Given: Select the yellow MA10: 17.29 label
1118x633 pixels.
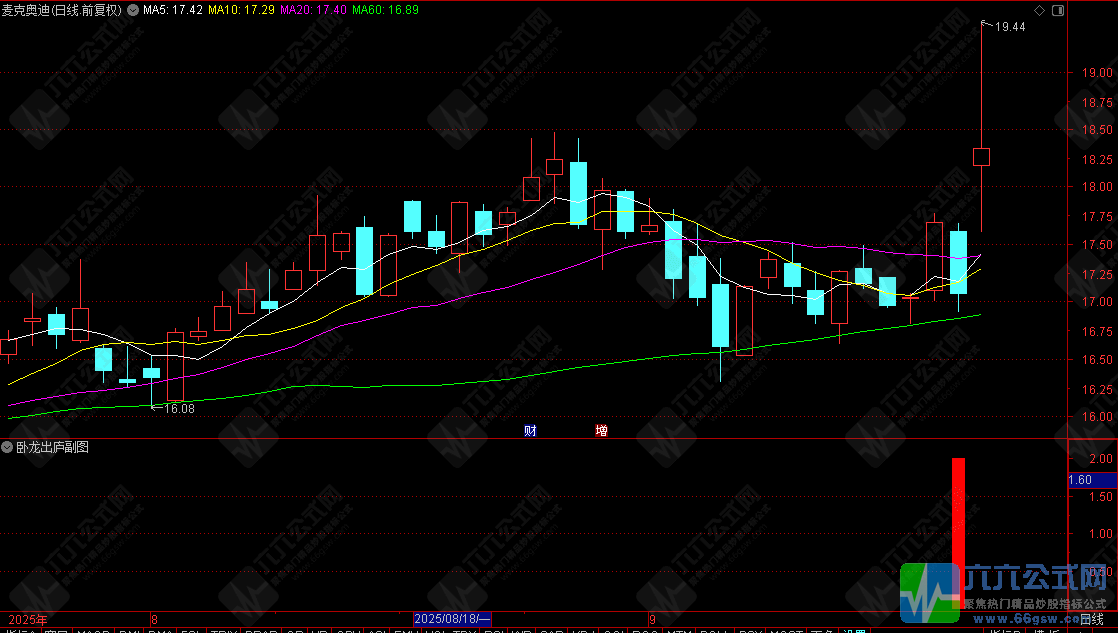Looking at the screenshot, I should click(x=241, y=10).
